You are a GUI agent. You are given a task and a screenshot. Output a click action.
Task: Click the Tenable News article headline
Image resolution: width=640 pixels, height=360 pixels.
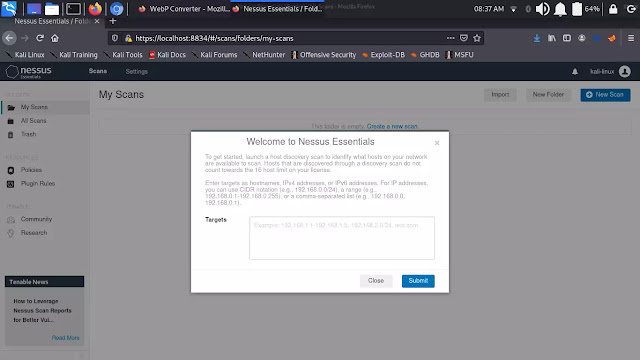coord(42,311)
